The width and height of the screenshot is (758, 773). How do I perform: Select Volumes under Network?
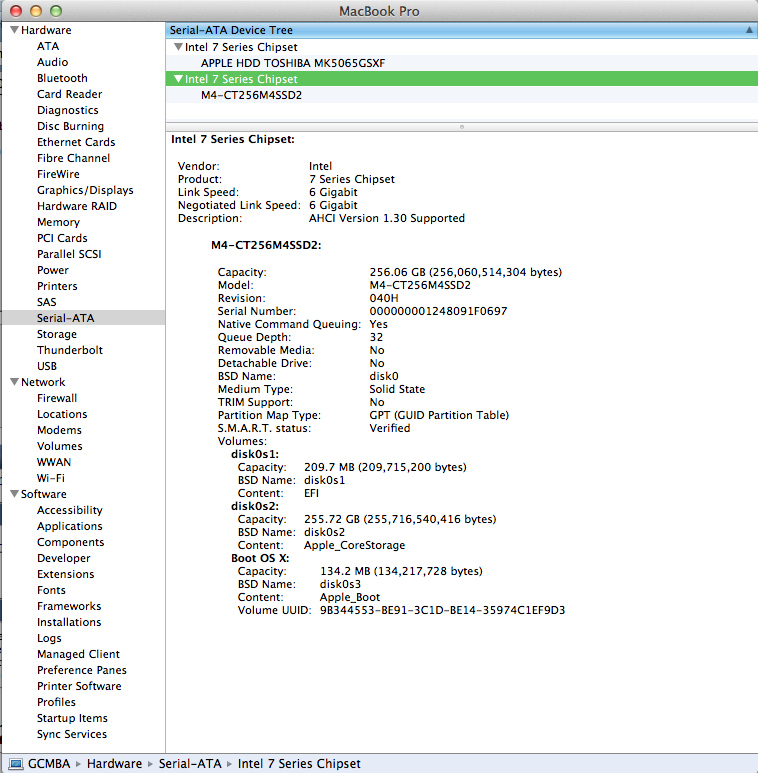60,446
